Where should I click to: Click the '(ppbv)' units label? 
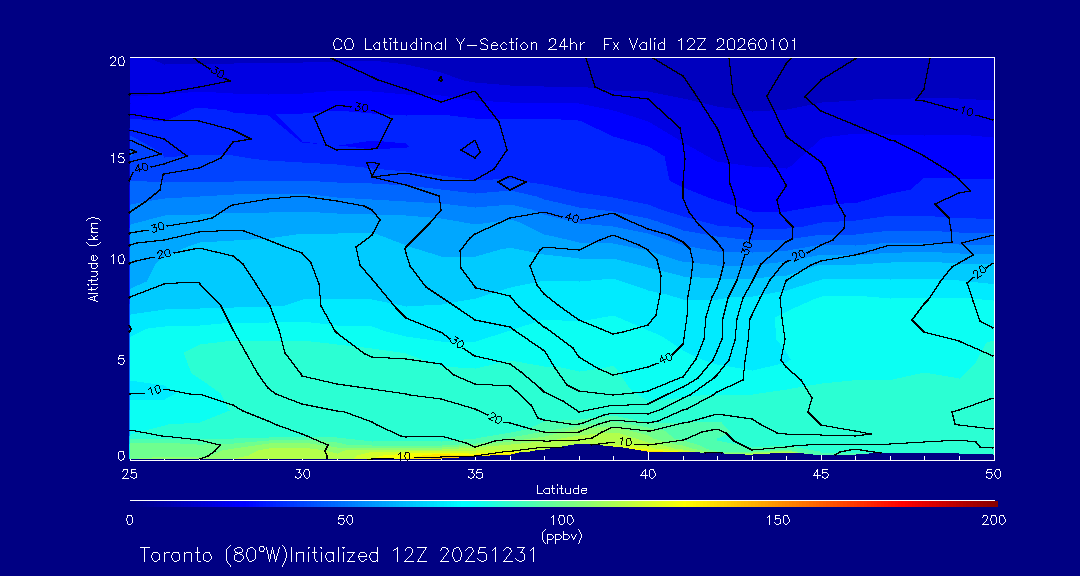(x=562, y=536)
